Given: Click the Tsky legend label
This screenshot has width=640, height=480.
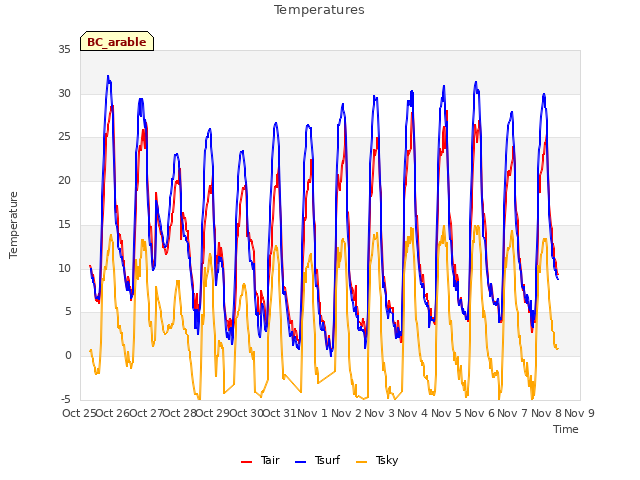Looking at the screenshot, I should tap(387, 461).
